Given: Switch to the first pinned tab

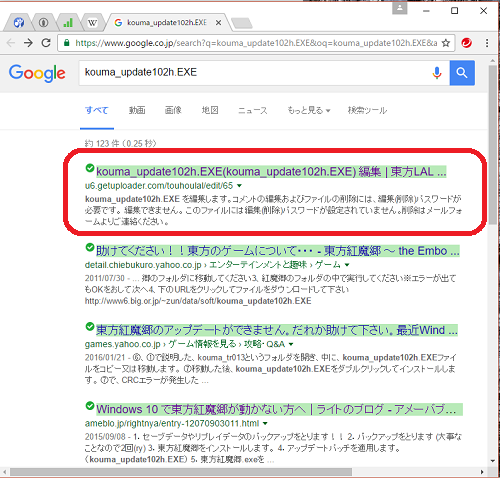Looking at the screenshot, I should pos(19,23).
